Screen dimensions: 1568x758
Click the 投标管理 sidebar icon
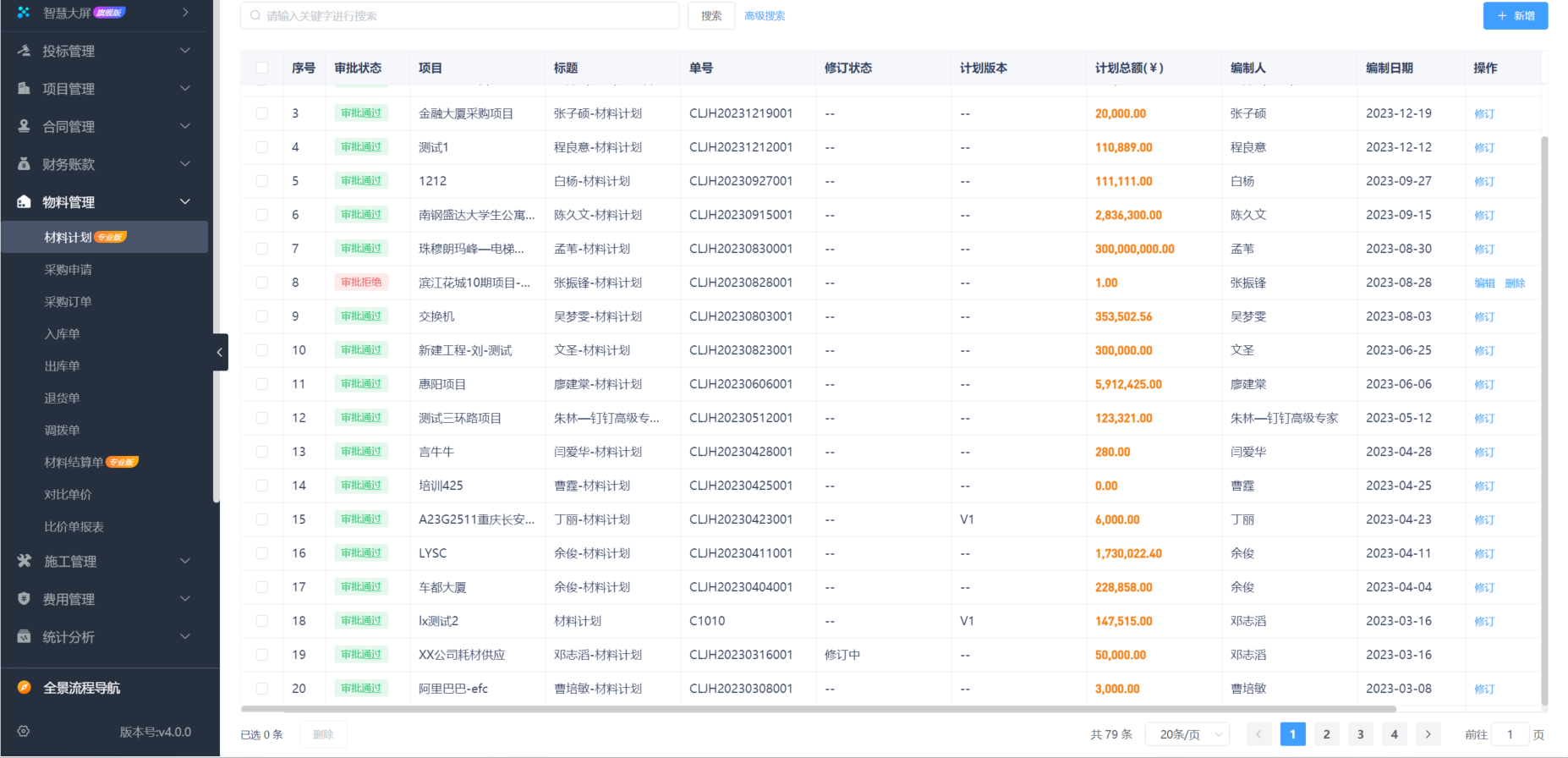point(24,51)
